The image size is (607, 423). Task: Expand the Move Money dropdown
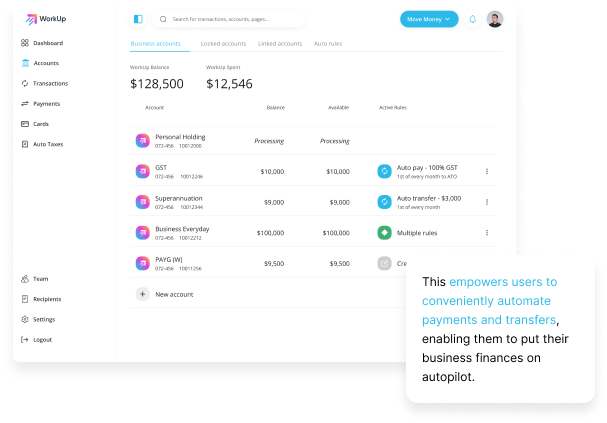(429, 19)
